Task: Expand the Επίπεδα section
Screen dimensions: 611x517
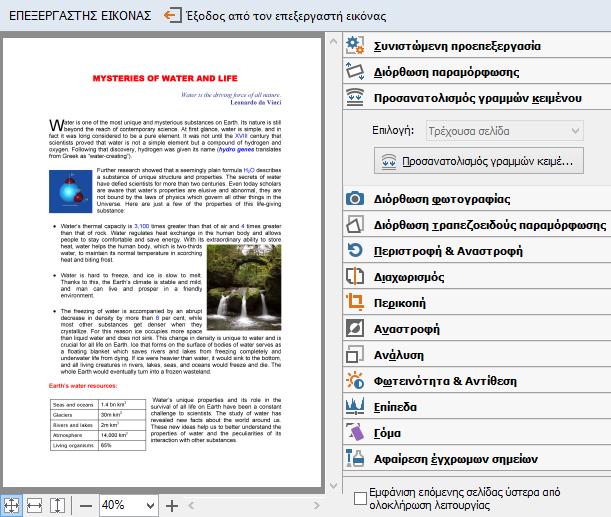Action: (477, 407)
